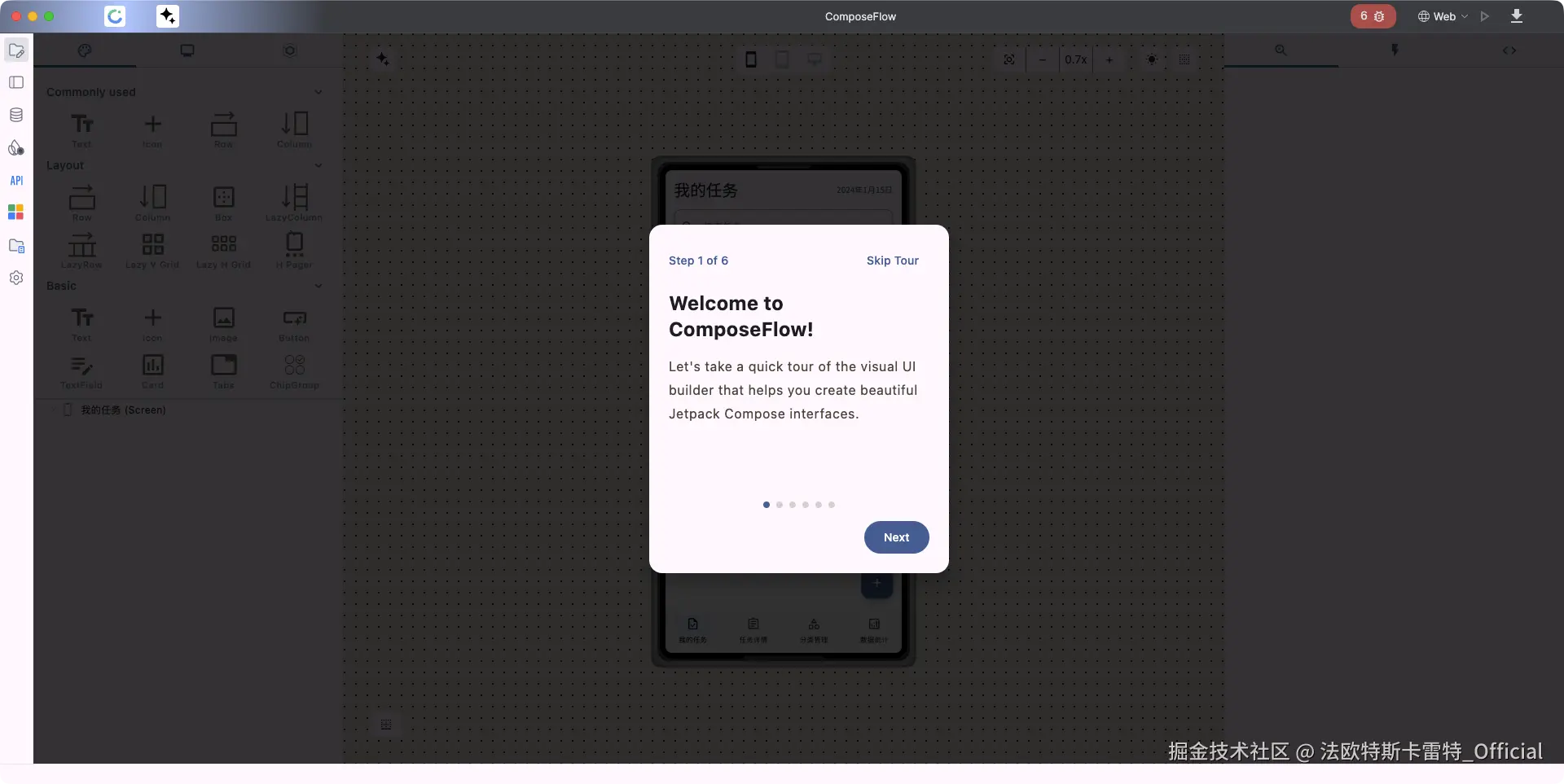Image resolution: width=1564 pixels, height=784 pixels.
Task: Select Icon in Commonly used
Action: [152, 129]
